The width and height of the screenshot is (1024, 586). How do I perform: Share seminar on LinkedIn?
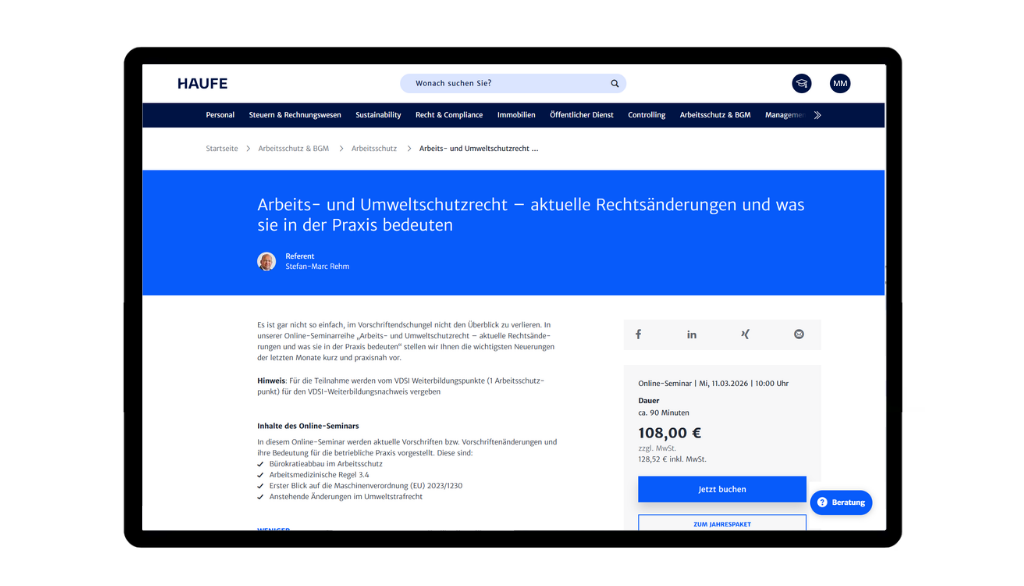point(691,334)
